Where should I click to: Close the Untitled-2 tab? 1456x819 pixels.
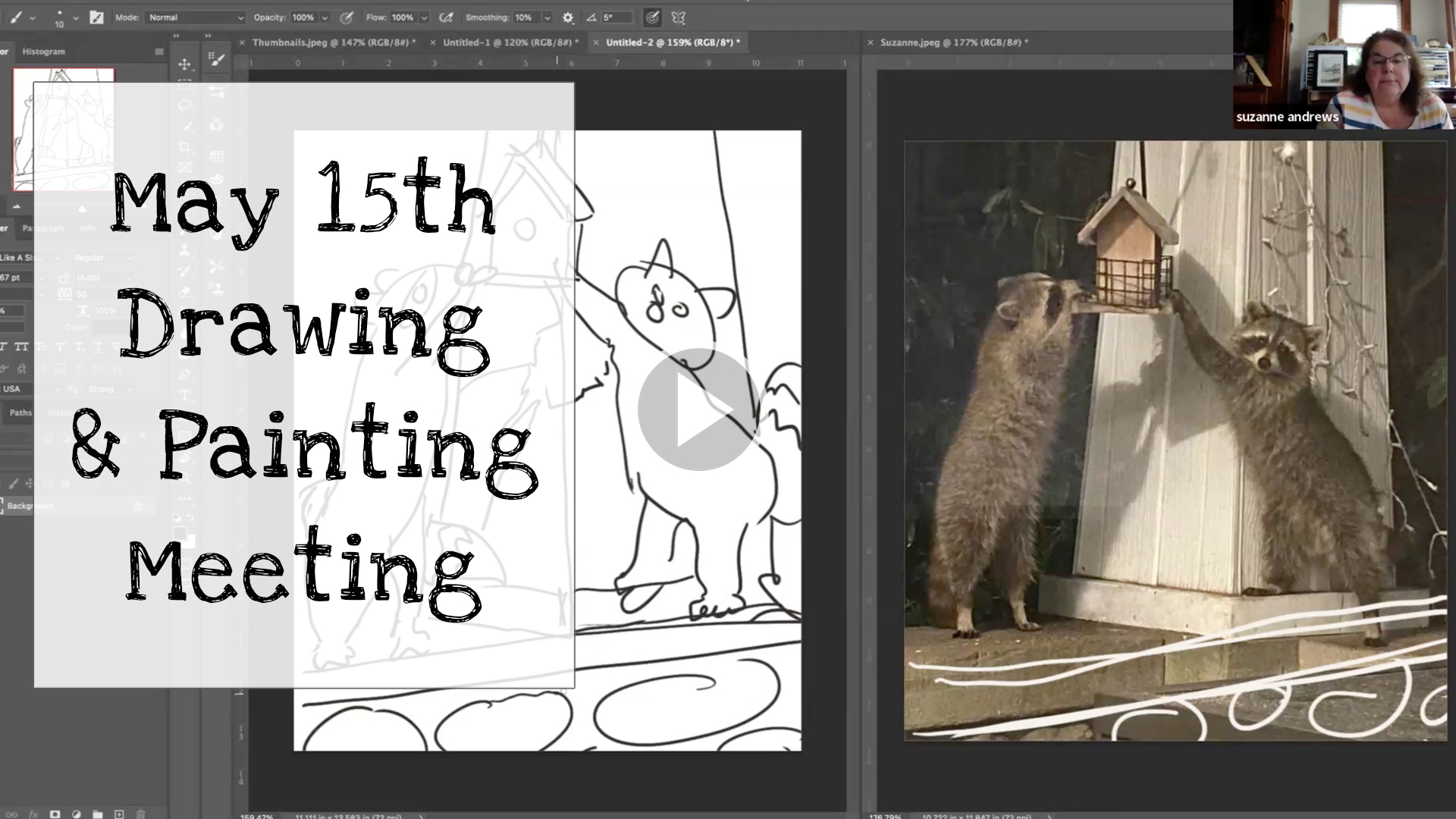596,42
